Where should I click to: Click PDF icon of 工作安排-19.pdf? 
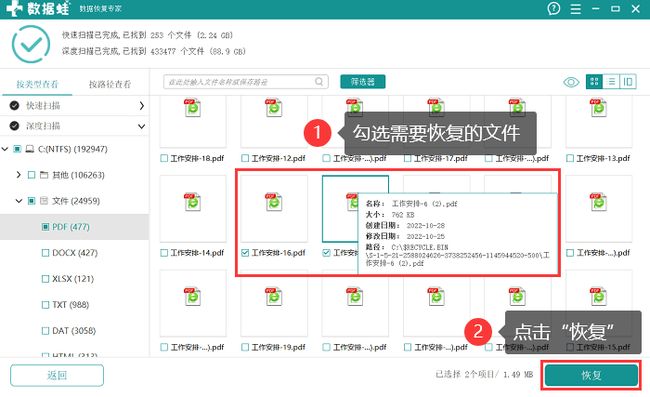pos(274,297)
